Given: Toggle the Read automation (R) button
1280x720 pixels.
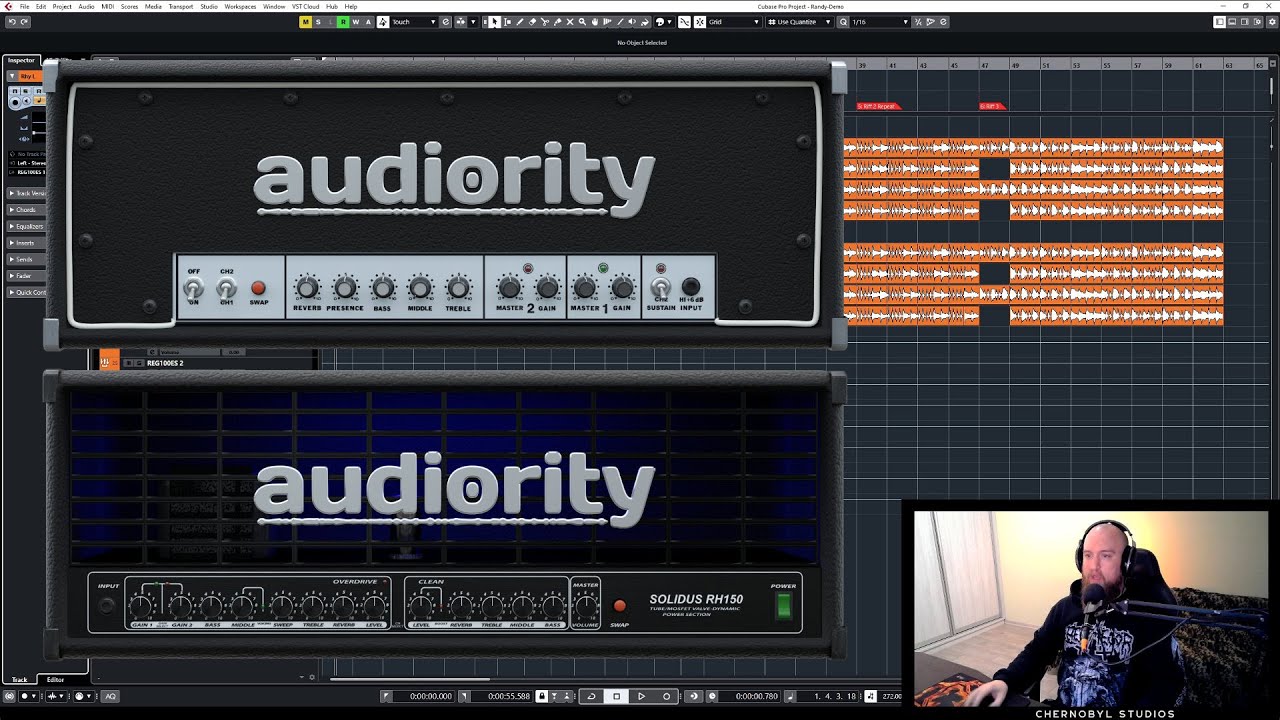Looking at the screenshot, I should (x=344, y=22).
